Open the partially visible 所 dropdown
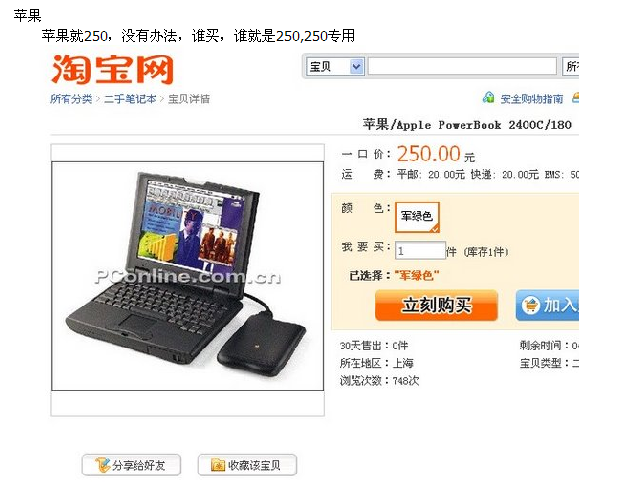This screenshot has height=488, width=622. (571, 67)
